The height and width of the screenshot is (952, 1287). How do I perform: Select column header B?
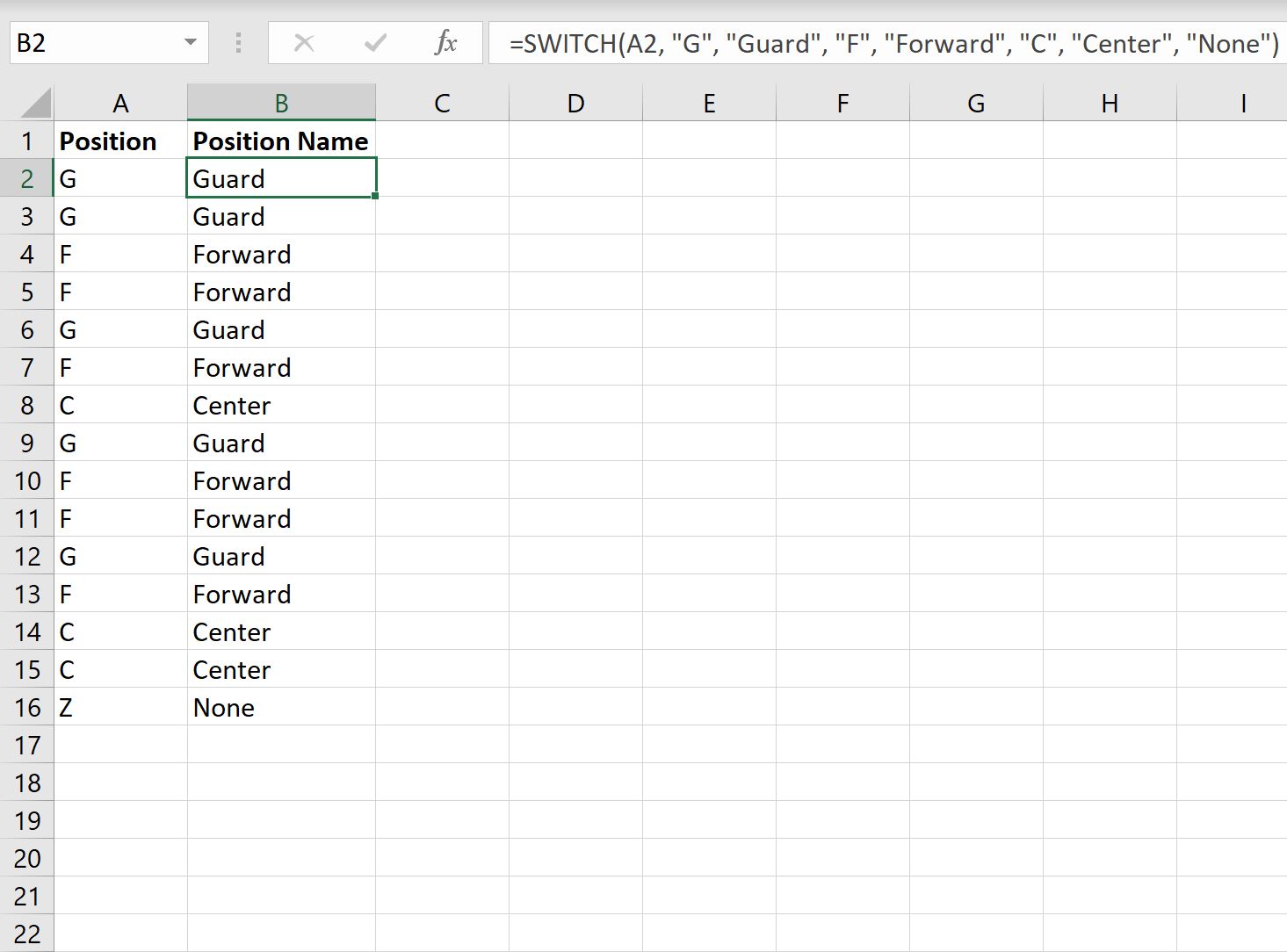coord(279,102)
